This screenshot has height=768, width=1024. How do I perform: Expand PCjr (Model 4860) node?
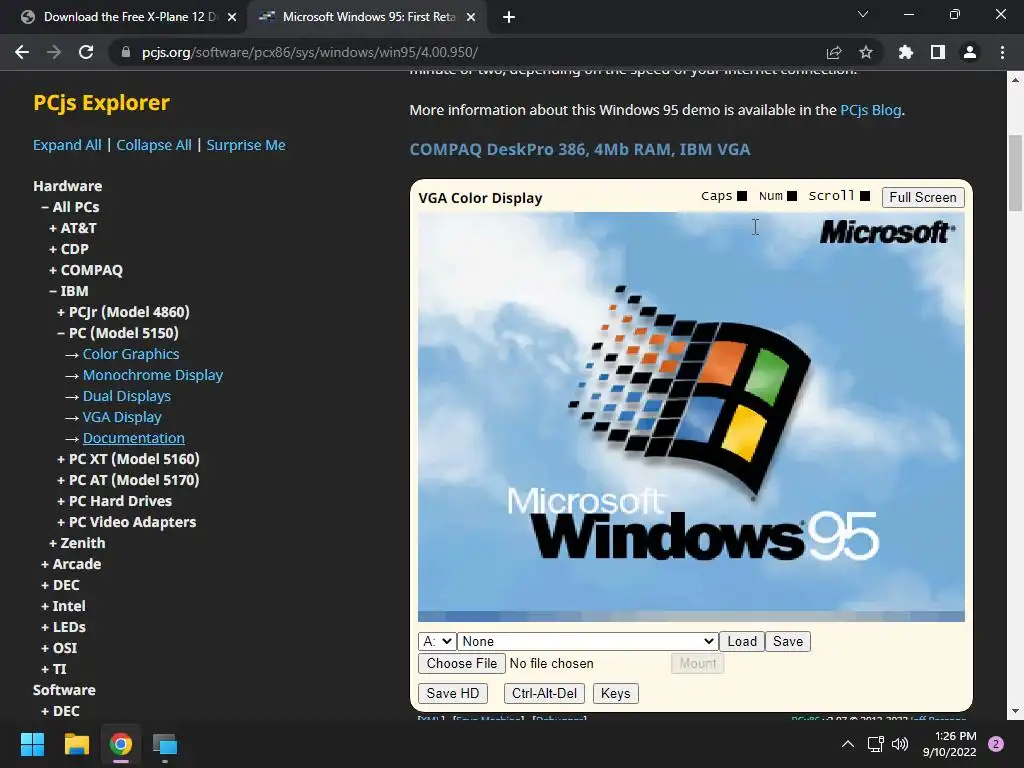click(x=123, y=312)
